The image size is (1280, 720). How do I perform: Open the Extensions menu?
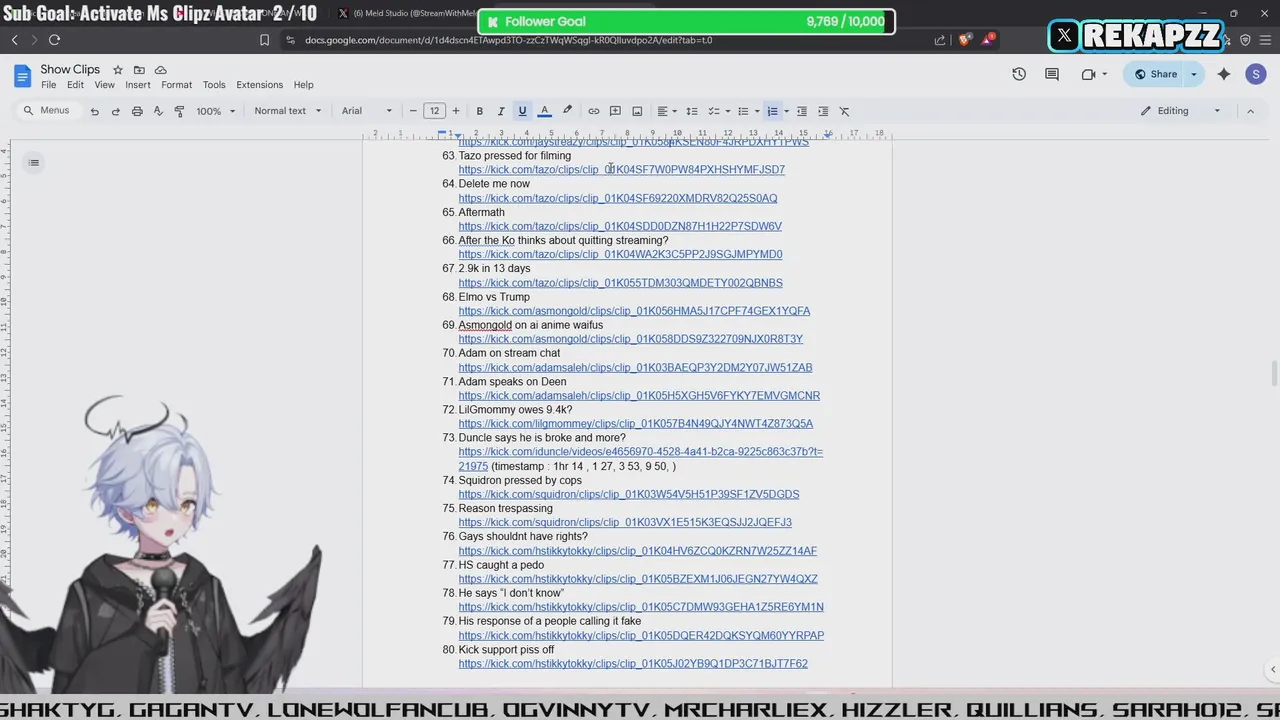point(260,85)
